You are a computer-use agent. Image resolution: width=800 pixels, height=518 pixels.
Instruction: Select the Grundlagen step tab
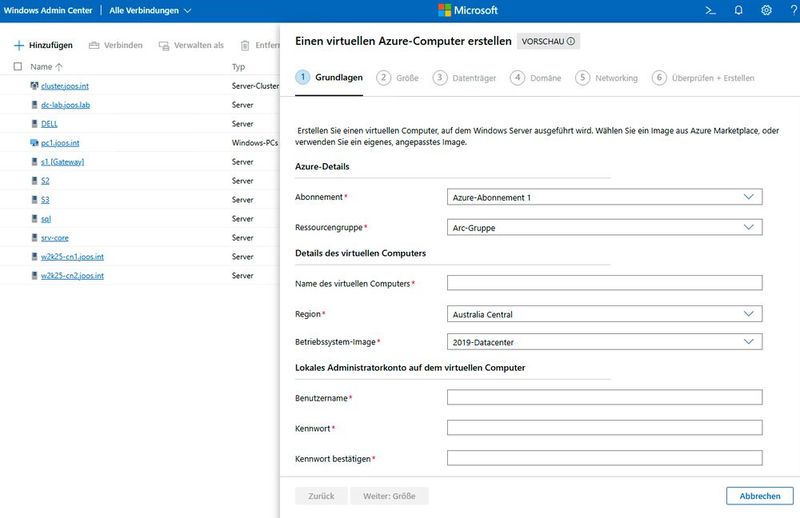point(329,78)
